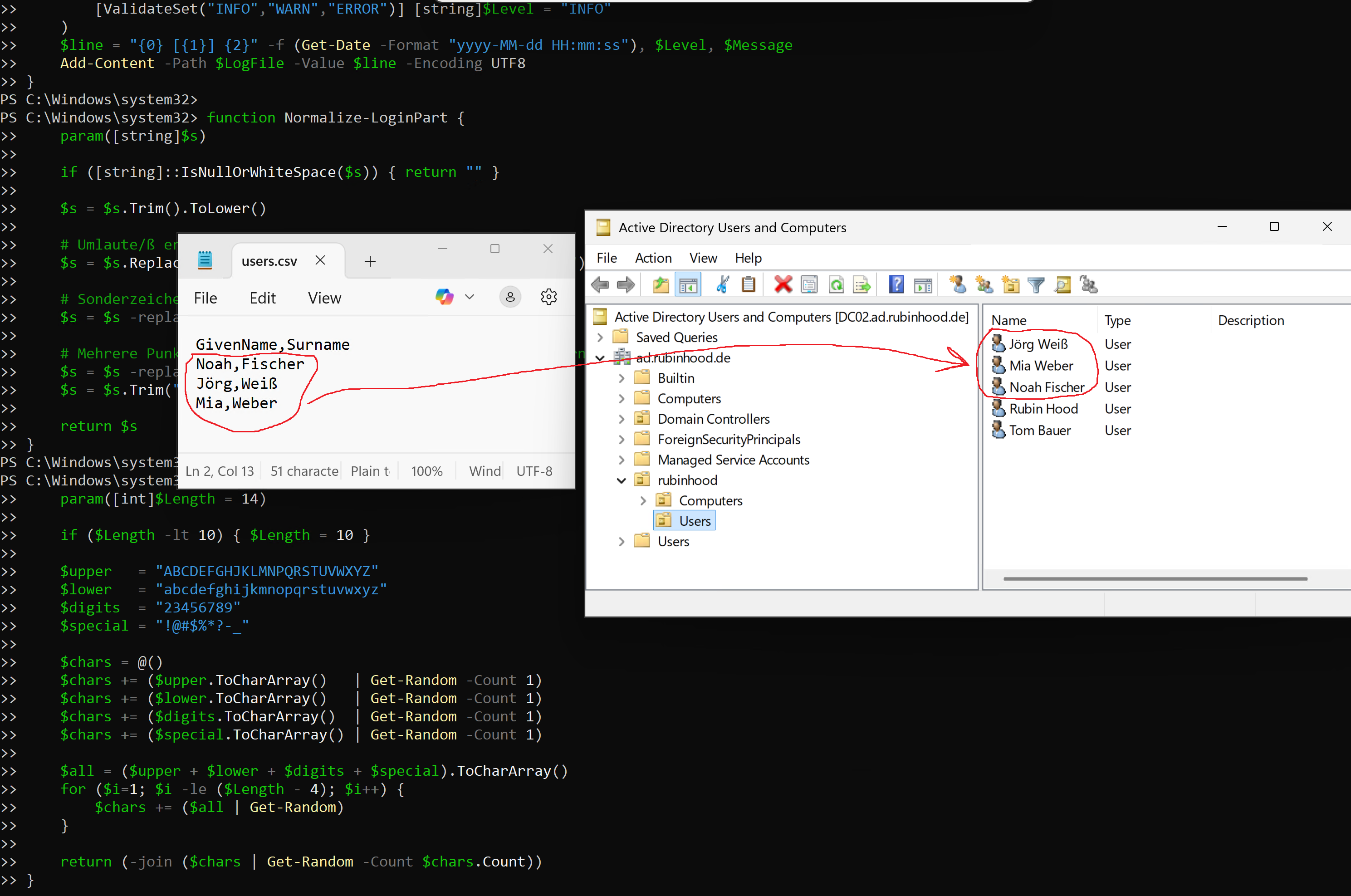Screen dimensions: 1351x896
Task: Click the refresh toolbar icon
Action: point(836,284)
